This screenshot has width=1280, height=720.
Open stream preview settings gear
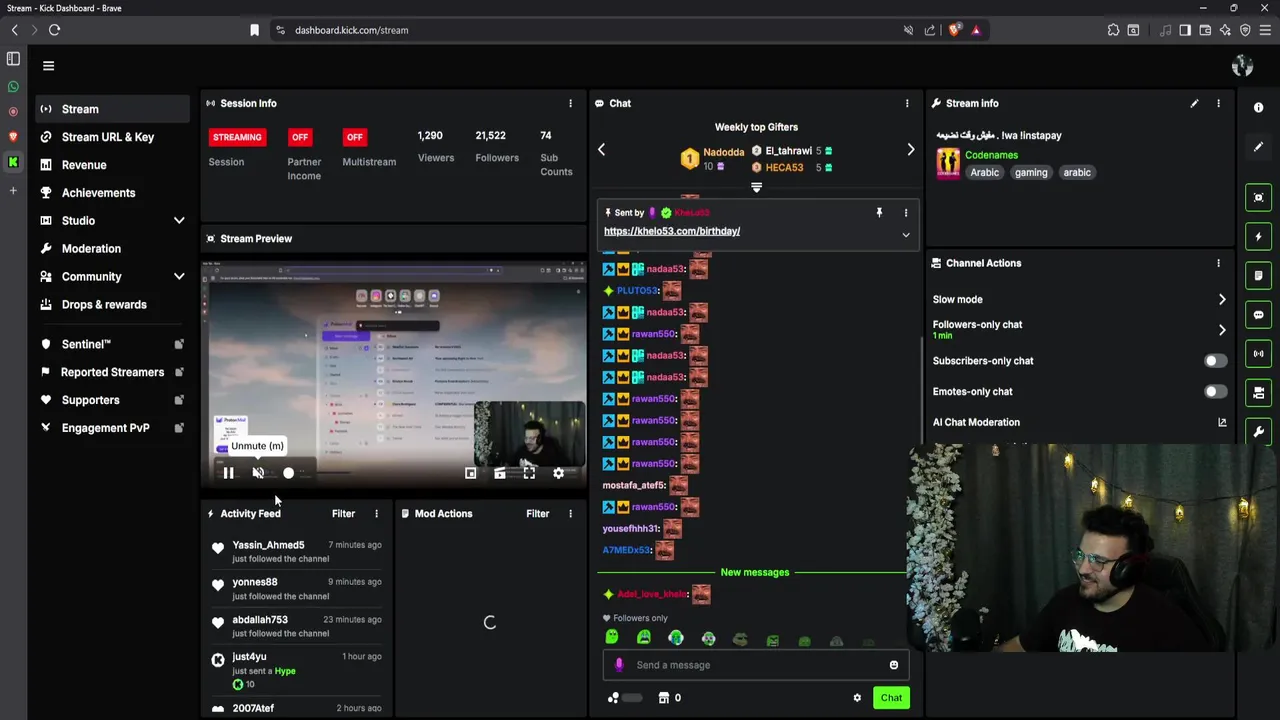558,473
